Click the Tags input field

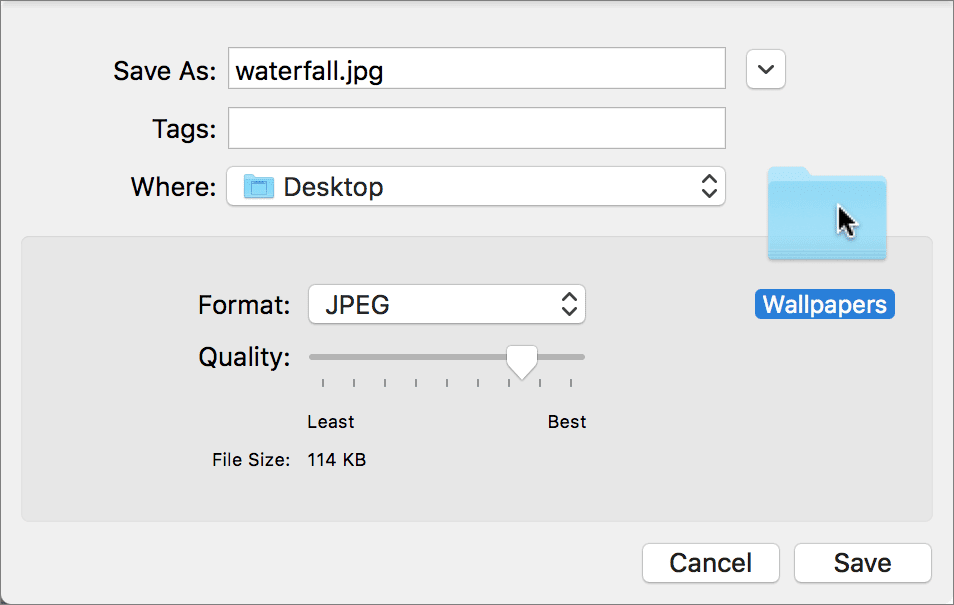pyautogui.click(x=476, y=128)
